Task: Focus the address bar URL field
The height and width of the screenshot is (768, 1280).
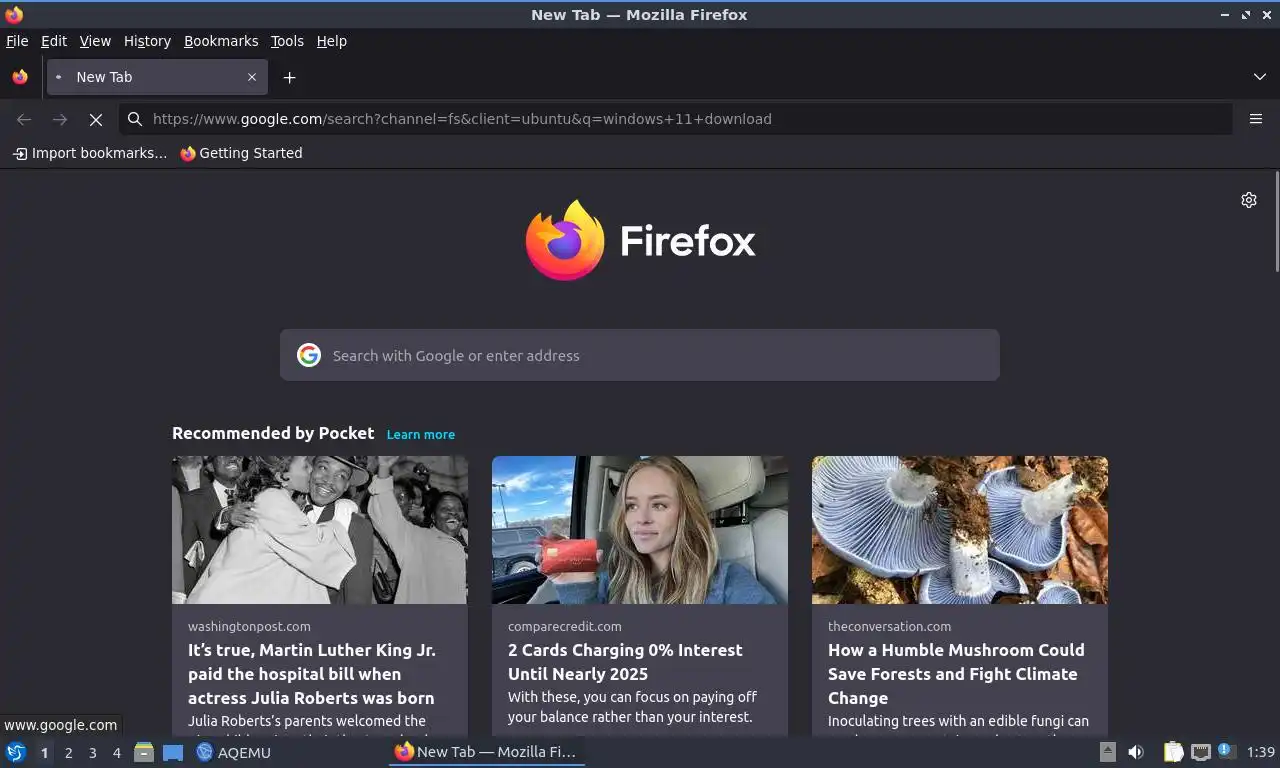Action: coord(675,119)
